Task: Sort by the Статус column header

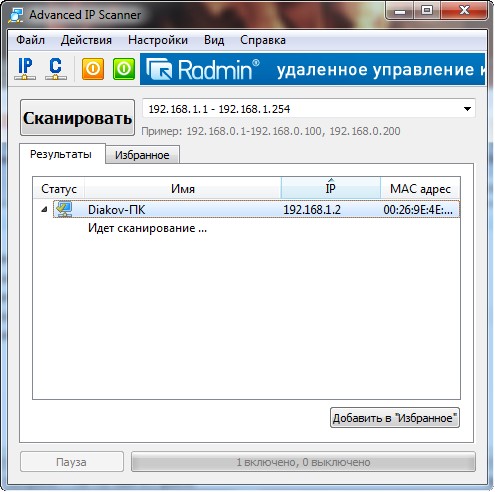Action: tap(59, 189)
